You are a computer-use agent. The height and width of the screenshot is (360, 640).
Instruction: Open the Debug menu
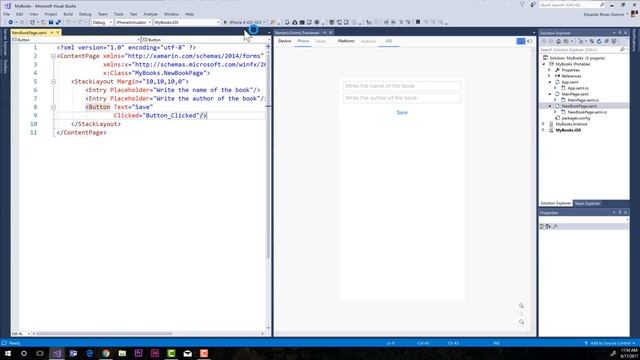[x=85, y=14]
